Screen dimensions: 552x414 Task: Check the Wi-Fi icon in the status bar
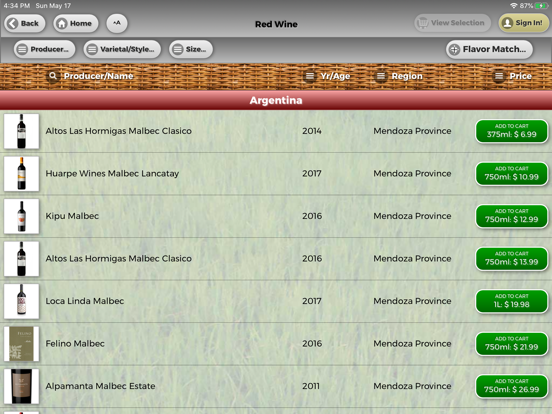click(514, 6)
